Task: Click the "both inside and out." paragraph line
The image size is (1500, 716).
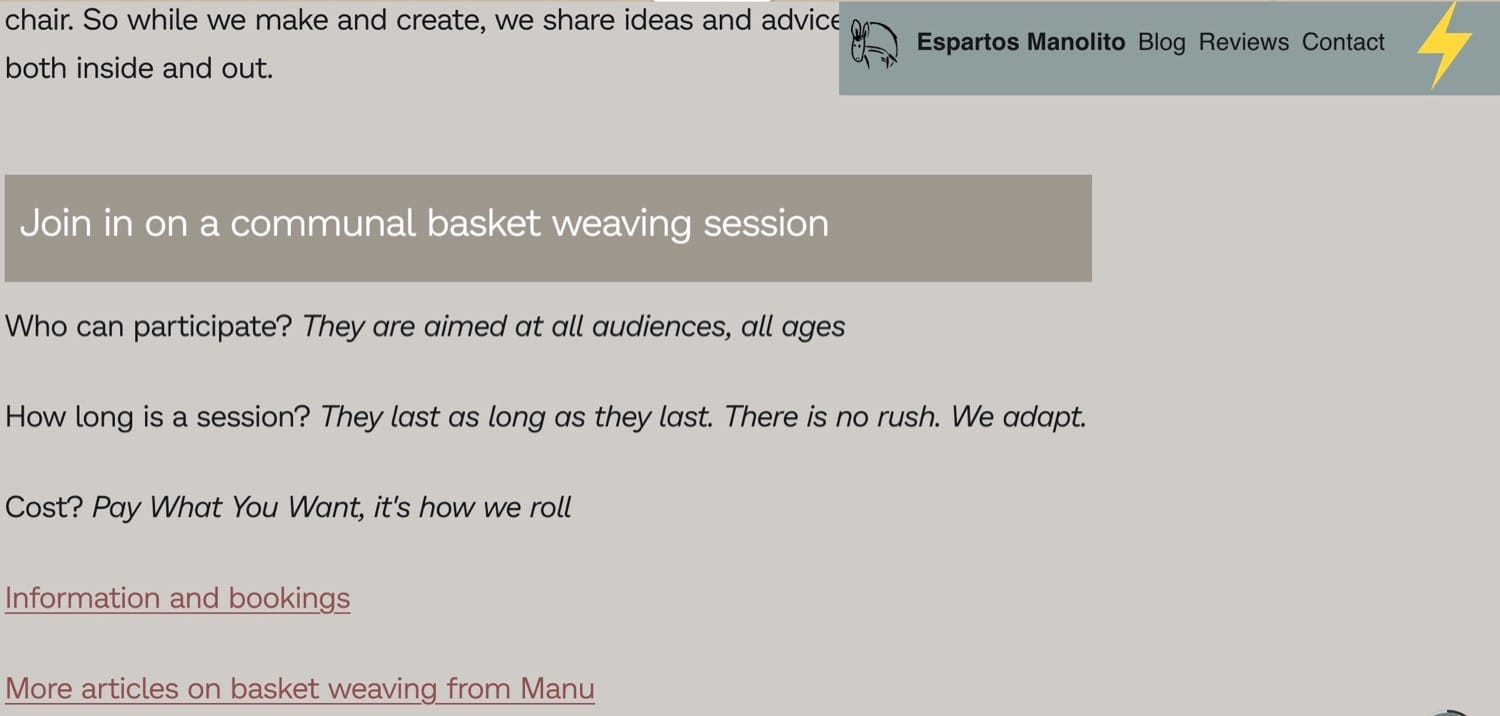Action: 139,68
